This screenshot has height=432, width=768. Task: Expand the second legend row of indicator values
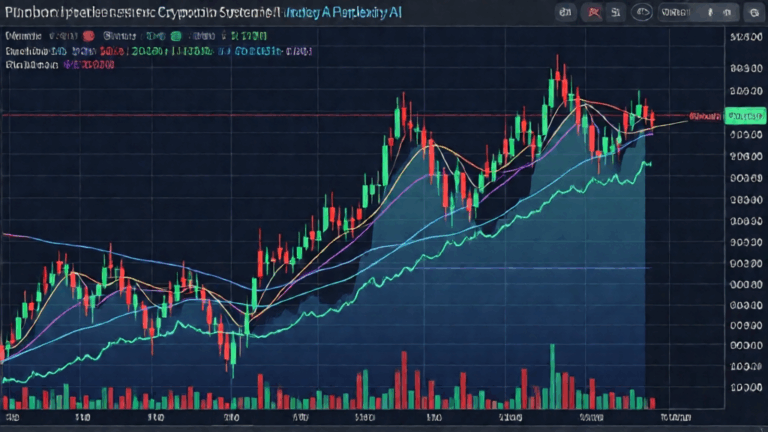click(60, 49)
